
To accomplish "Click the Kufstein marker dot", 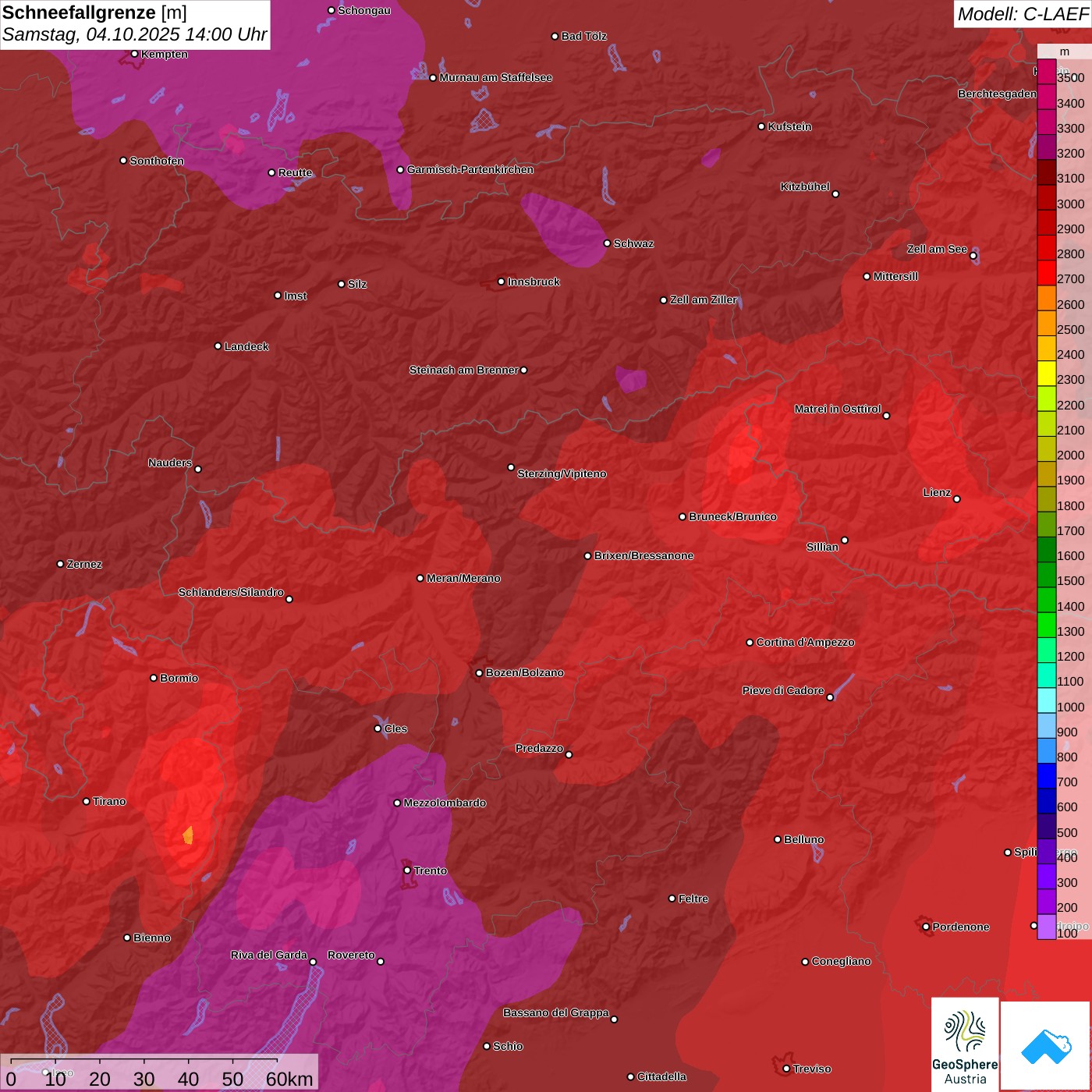I will pos(762,126).
